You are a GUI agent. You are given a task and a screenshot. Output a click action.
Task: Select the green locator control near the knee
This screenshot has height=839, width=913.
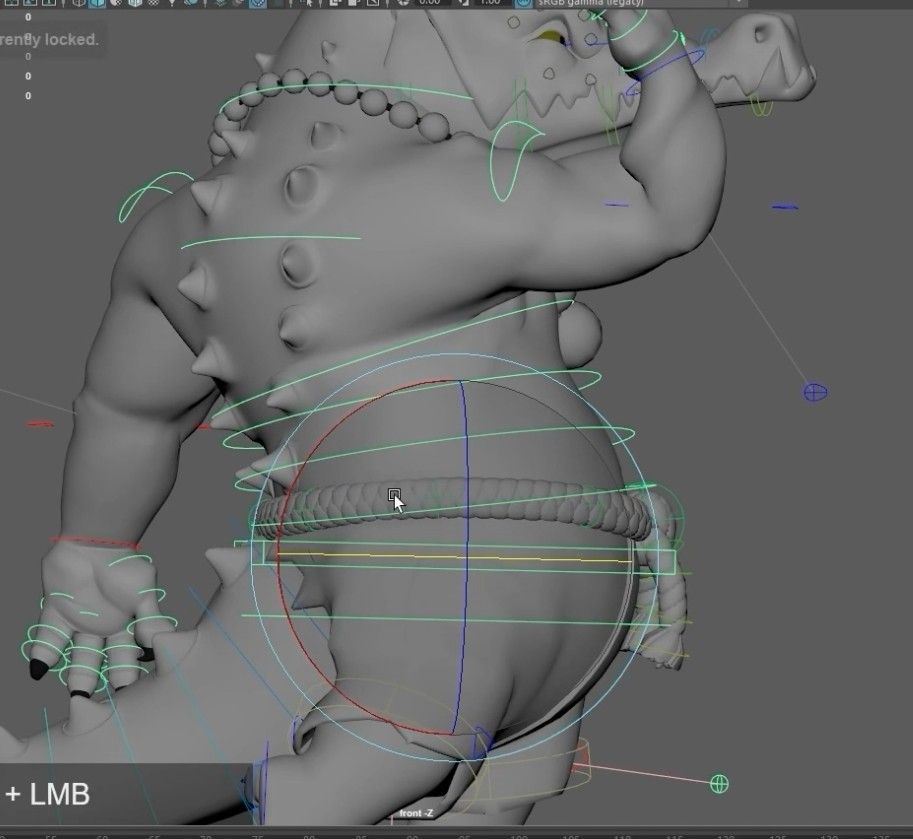point(720,784)
